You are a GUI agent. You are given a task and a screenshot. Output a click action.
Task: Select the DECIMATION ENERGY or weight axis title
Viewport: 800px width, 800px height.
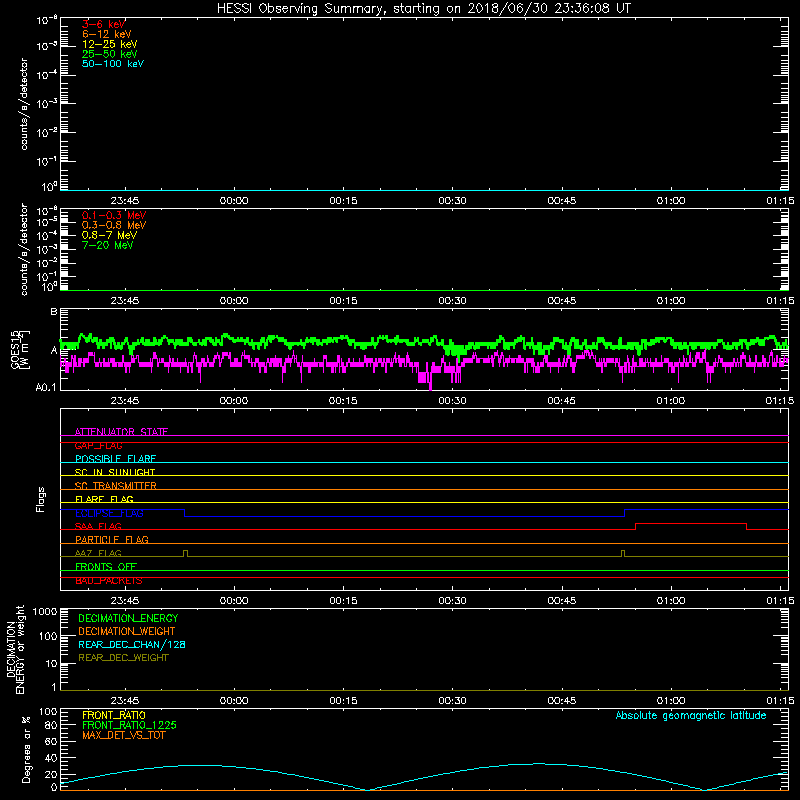15,649
